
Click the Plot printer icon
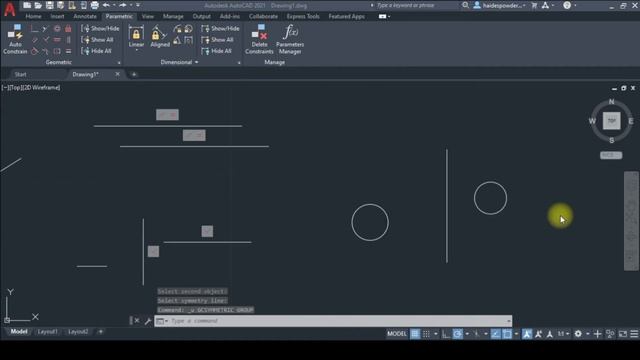(x=94, y=5)
